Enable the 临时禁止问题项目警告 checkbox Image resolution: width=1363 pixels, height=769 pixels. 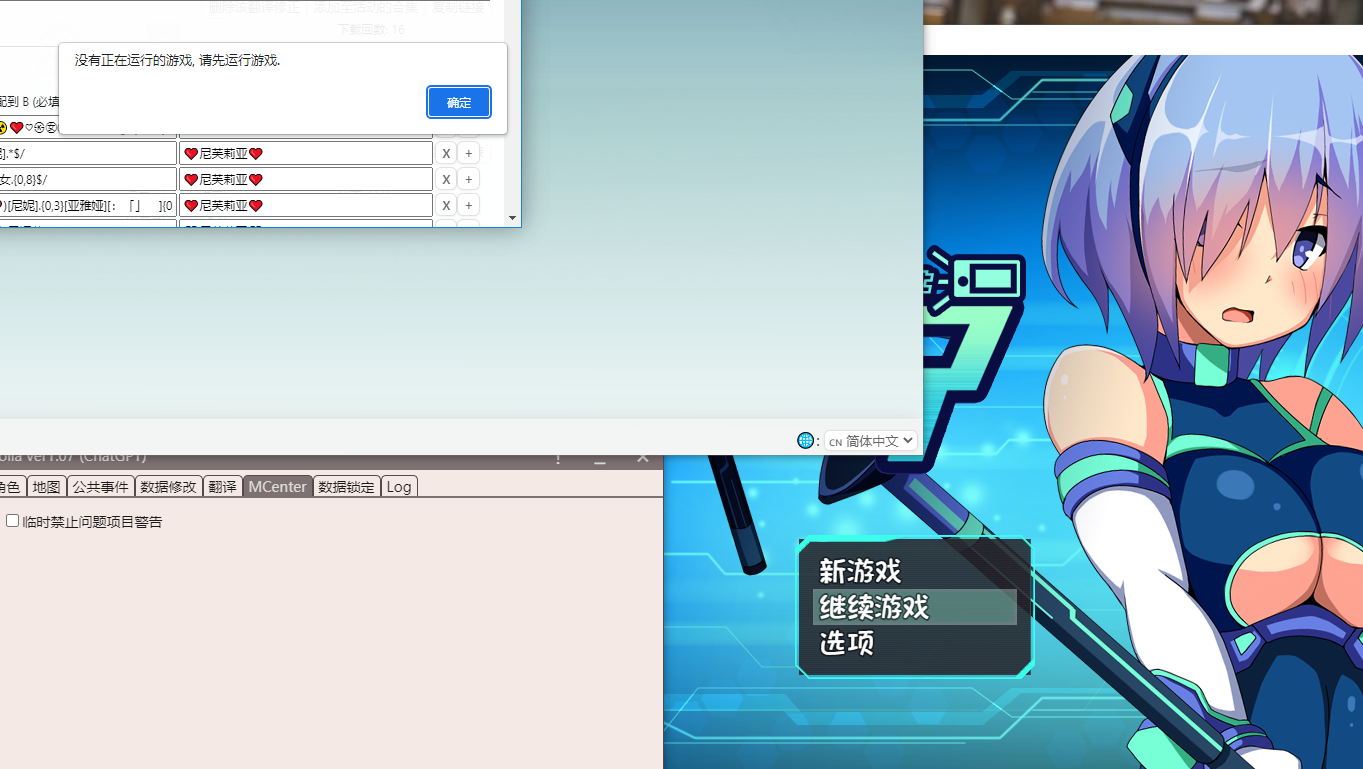click(x=12, y=520)
